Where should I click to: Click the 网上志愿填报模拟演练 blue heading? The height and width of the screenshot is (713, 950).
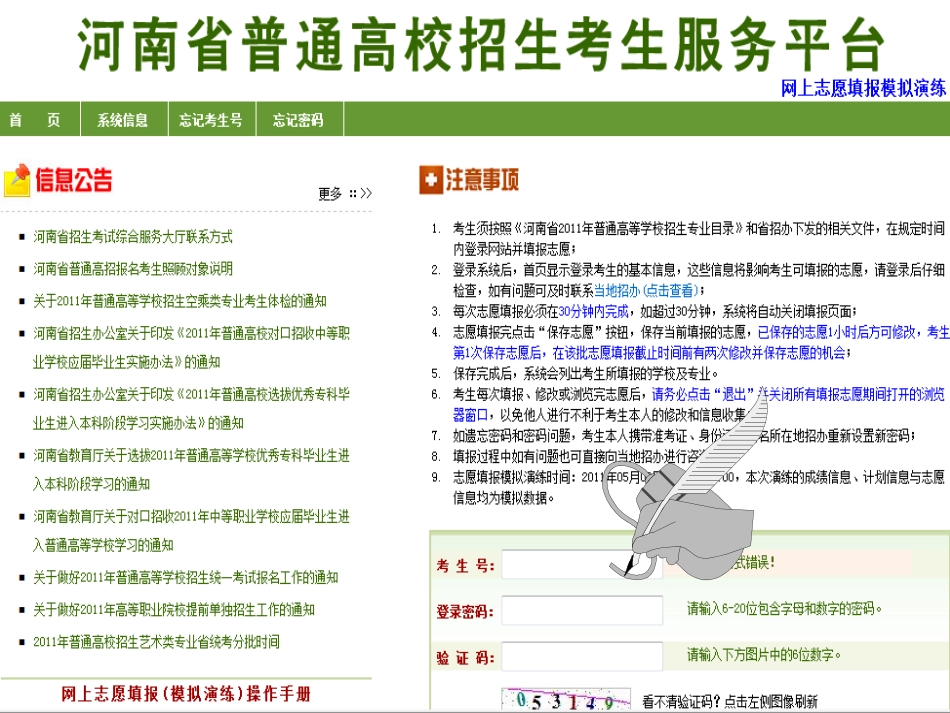863,88
